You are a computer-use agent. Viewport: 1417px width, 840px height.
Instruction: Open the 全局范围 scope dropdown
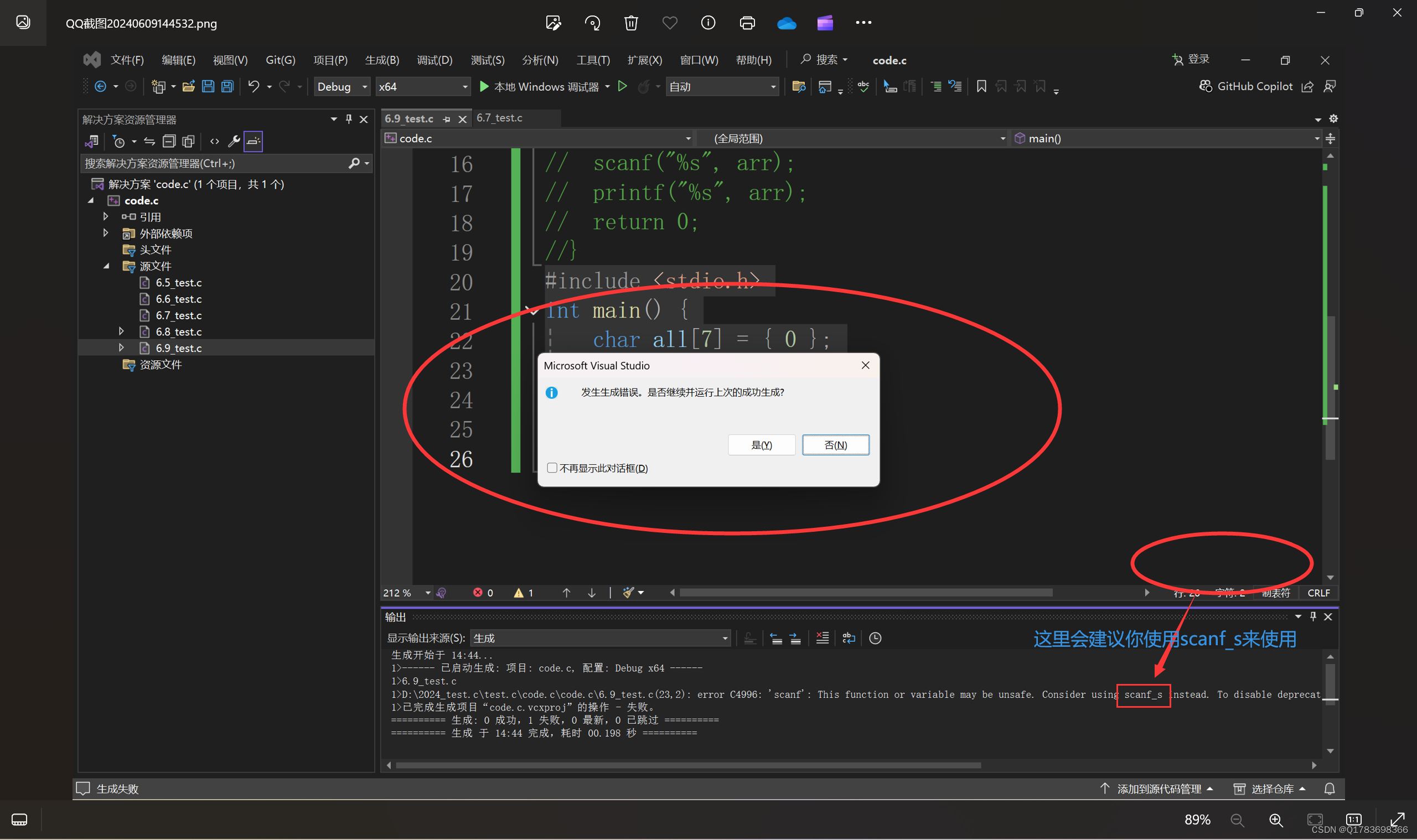click(852, 138)
